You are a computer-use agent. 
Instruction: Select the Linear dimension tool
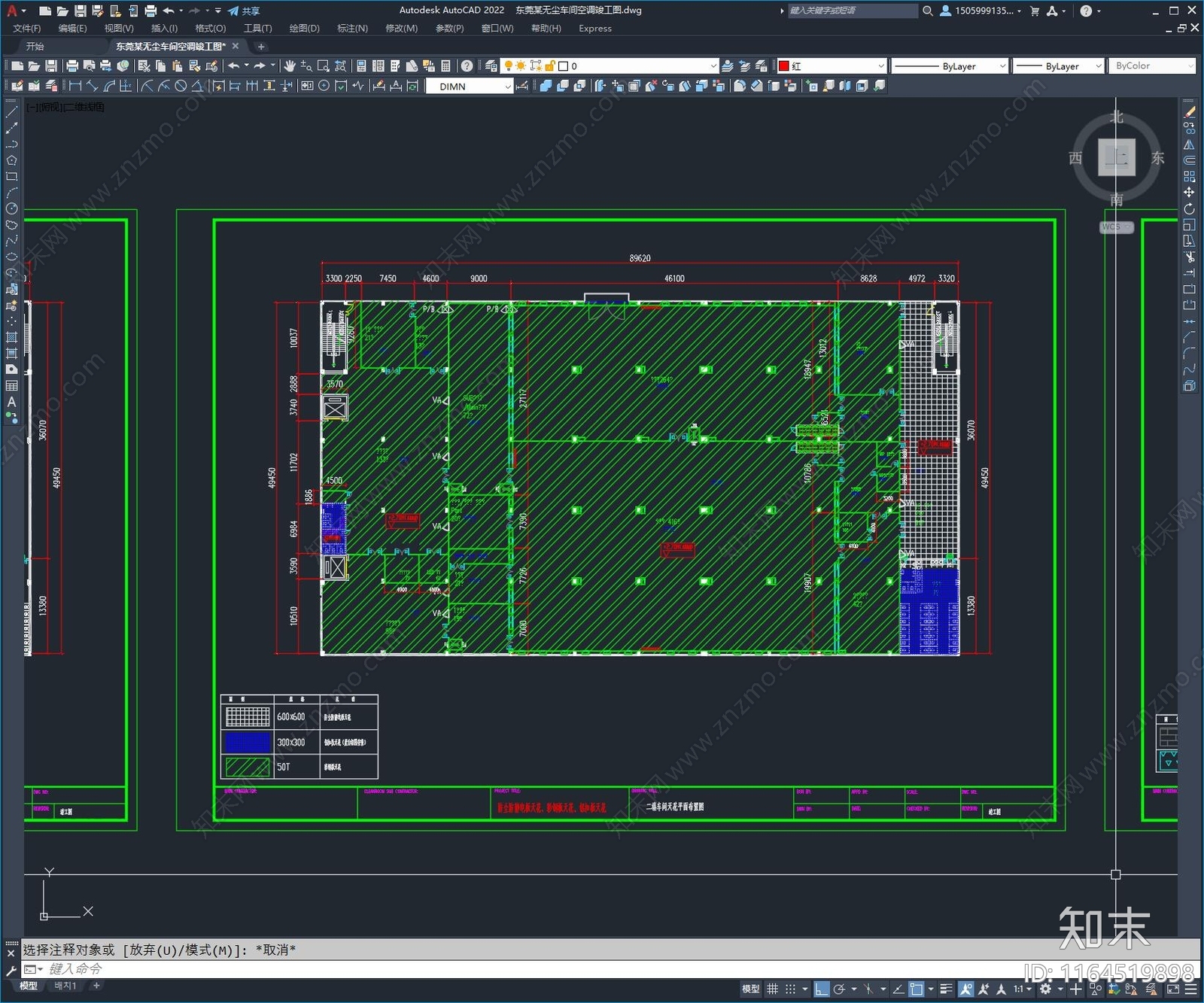75,87
